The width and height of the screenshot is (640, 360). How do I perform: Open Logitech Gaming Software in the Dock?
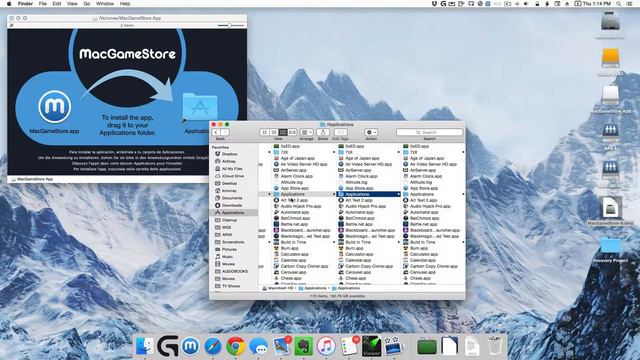167,346
